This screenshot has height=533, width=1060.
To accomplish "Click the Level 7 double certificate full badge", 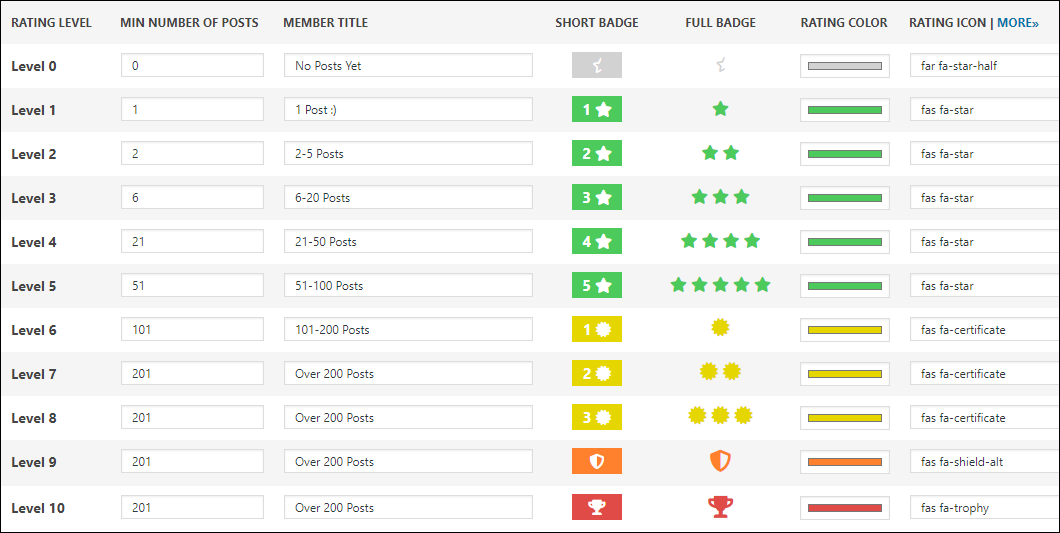I will (x=720, y=372).
